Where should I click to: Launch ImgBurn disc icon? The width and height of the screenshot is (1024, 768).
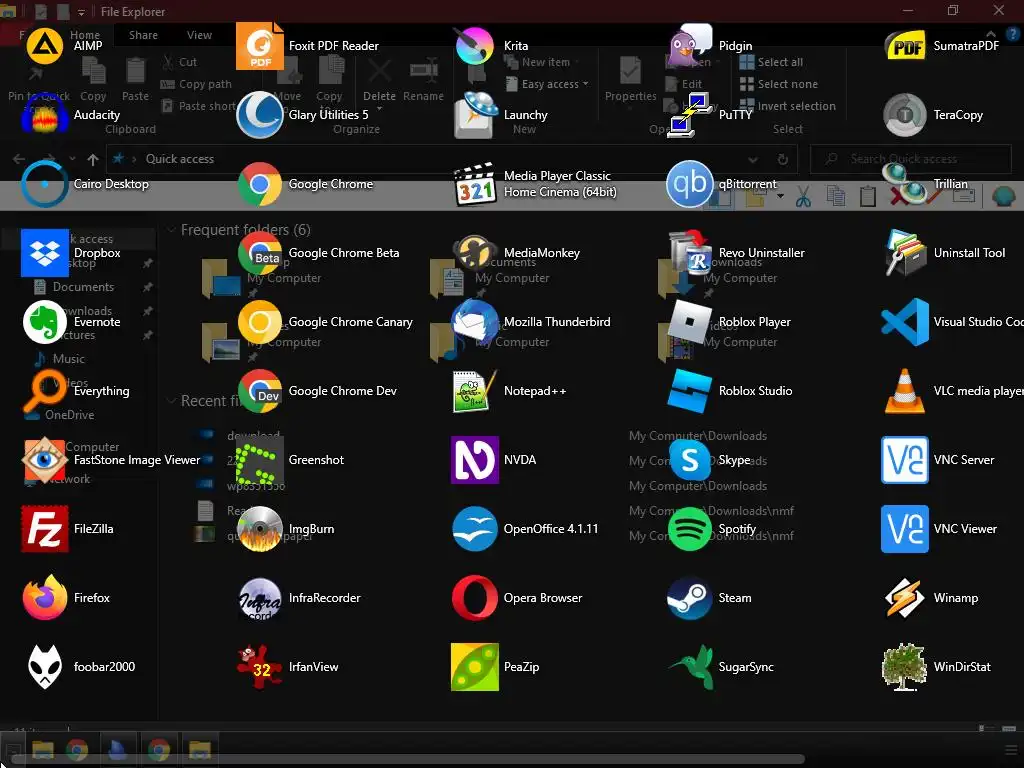260,529
